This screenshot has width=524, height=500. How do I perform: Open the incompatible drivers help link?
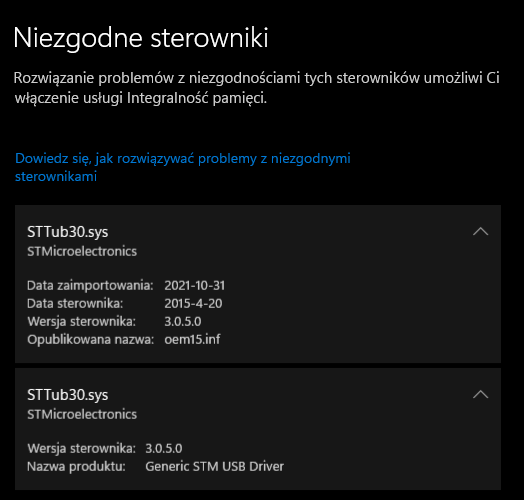tap(182, 167)
